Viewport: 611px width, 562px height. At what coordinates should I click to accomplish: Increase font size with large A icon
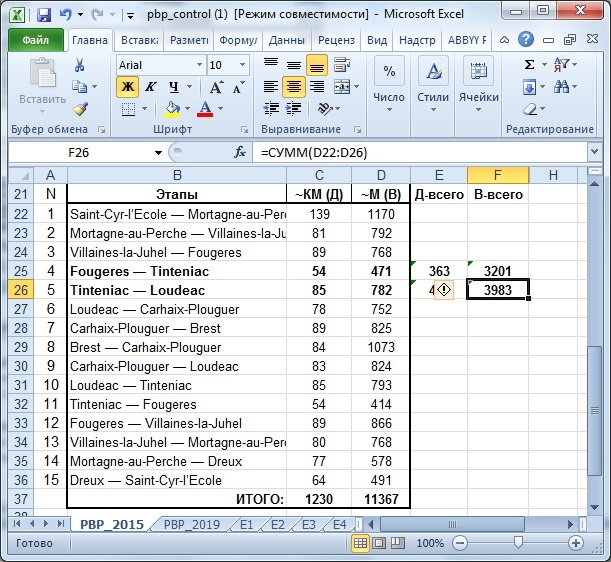pos(216,87)
